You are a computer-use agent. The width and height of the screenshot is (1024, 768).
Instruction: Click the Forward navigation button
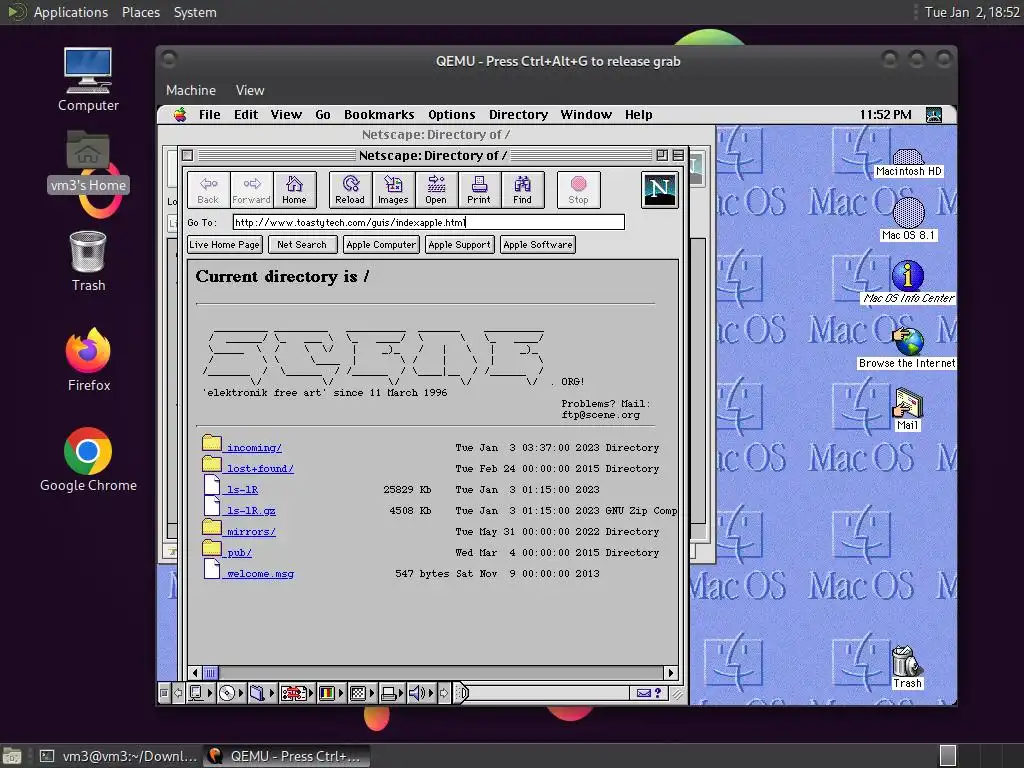tap(251, 190)
